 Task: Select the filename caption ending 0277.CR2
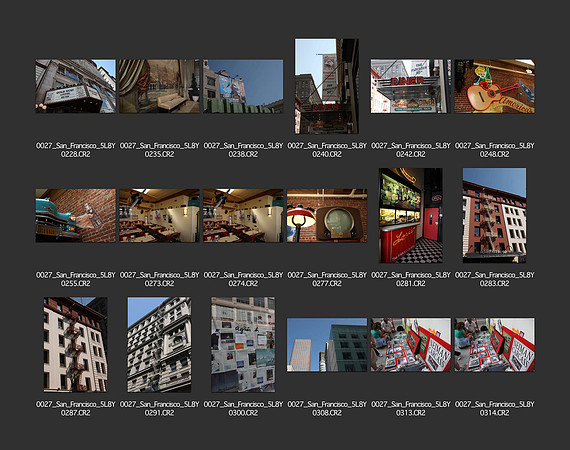point(327,279)
